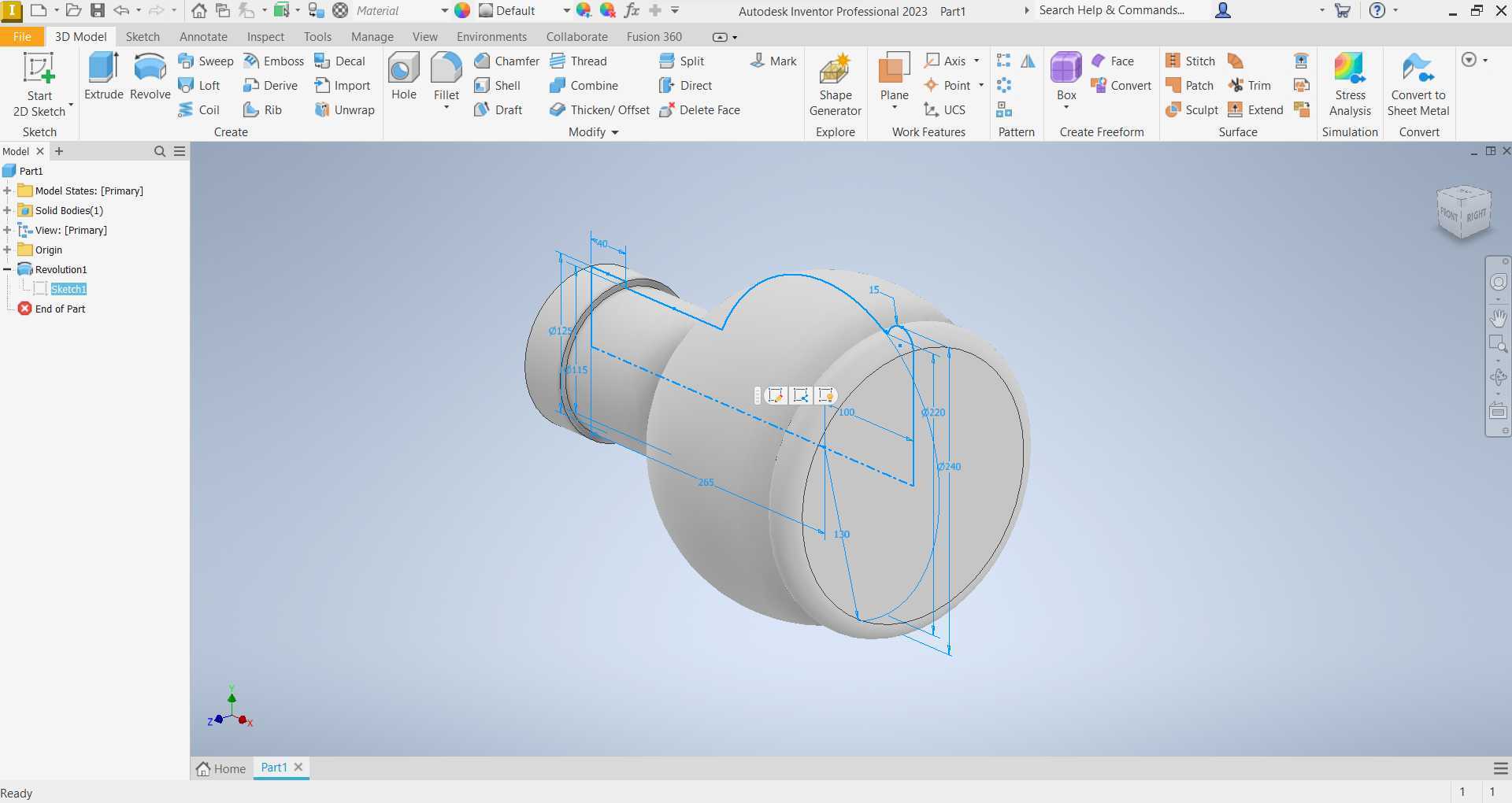Choose the Sweep command
The image size is (1512, 803).
pyautogui.click(x=206, y=61)
